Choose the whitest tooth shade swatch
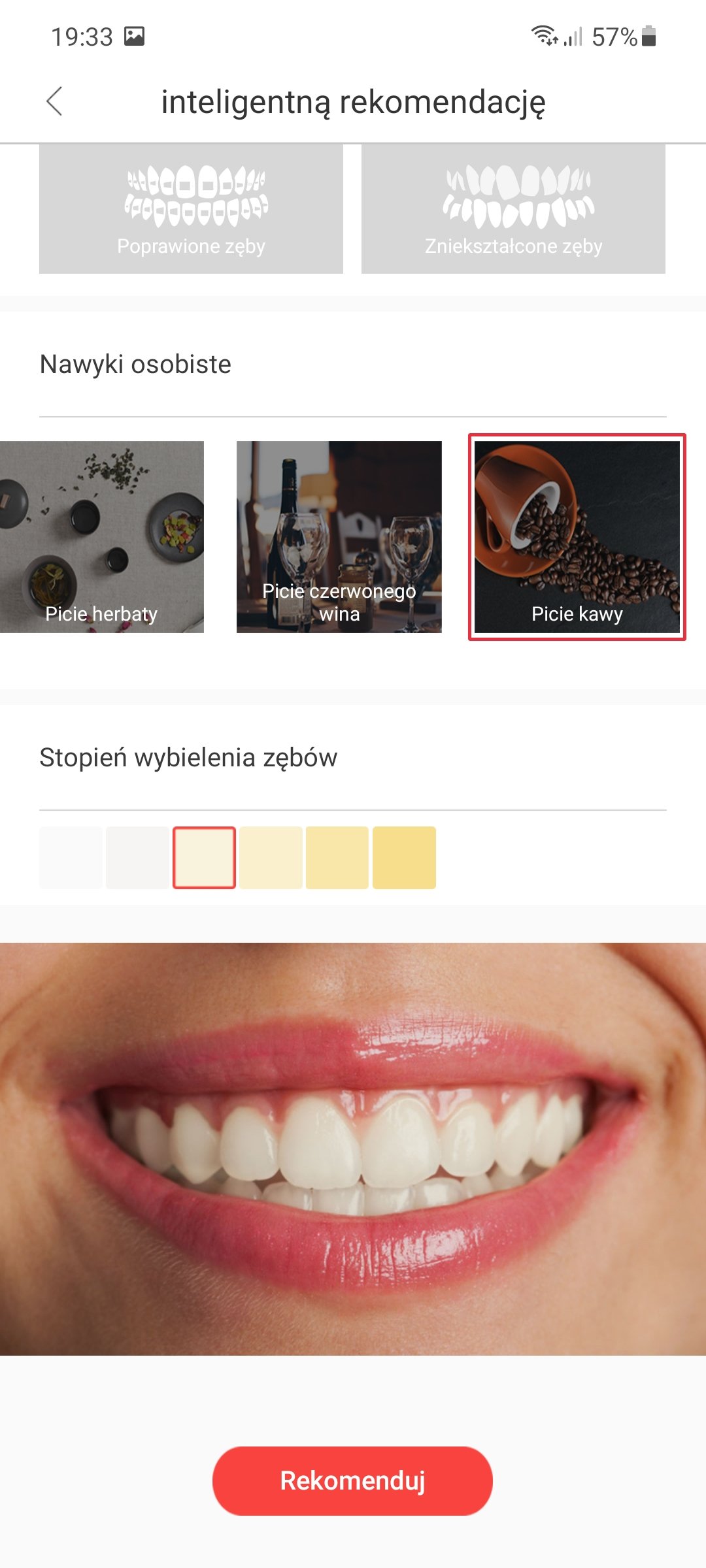 [71, 858]
